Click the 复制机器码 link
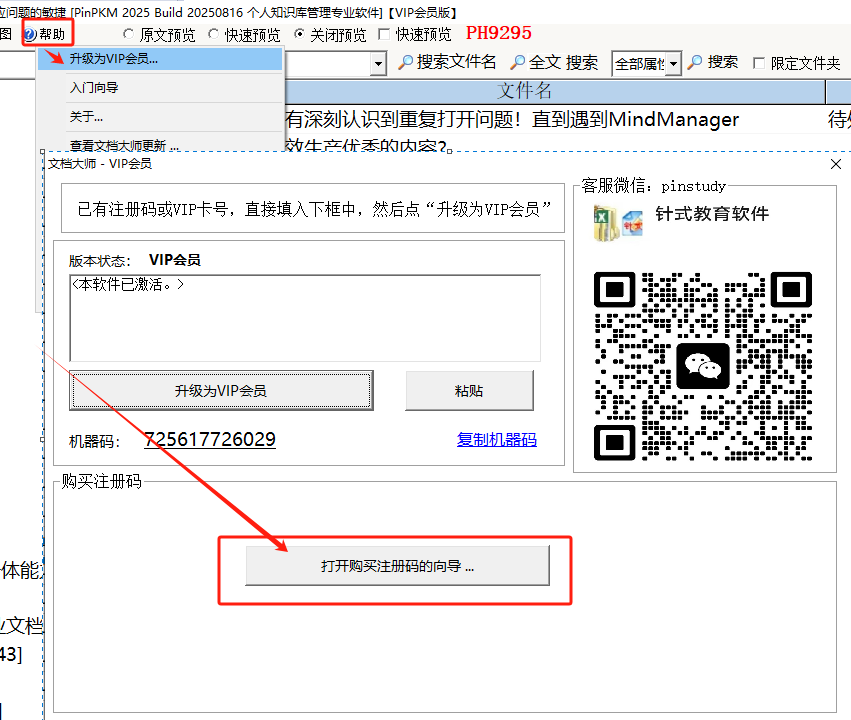The width and height of the screenshot is (851, 720). click(x=496, y=439)
